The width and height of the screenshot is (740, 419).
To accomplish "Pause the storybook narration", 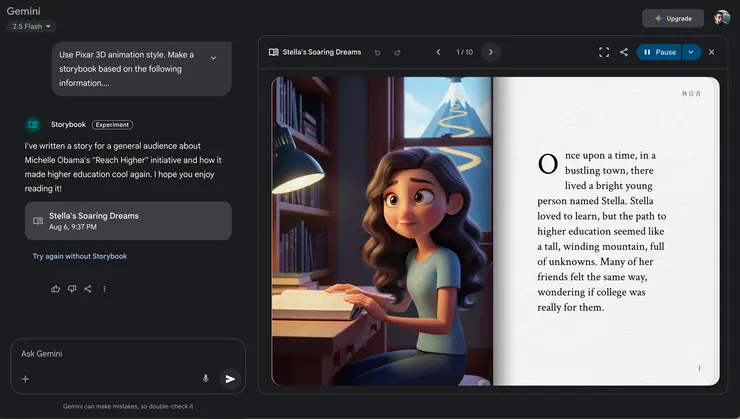I will (659, 52).
